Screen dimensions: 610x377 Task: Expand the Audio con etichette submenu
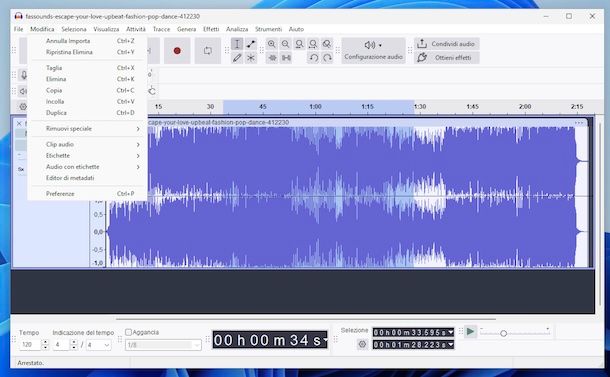(x=88, y=167)
